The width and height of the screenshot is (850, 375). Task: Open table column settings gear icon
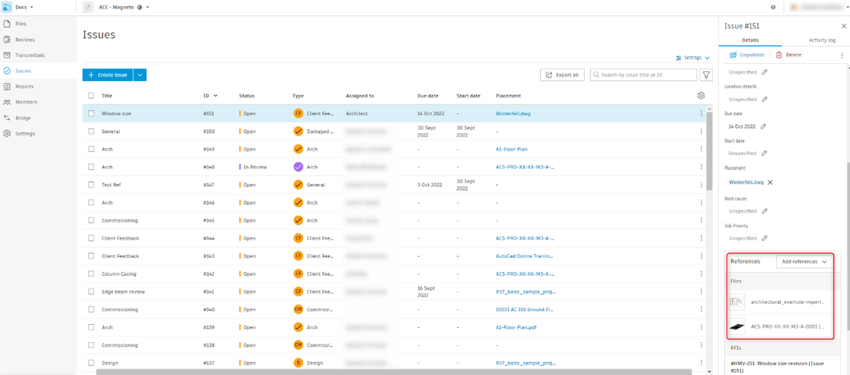point(701,95)
